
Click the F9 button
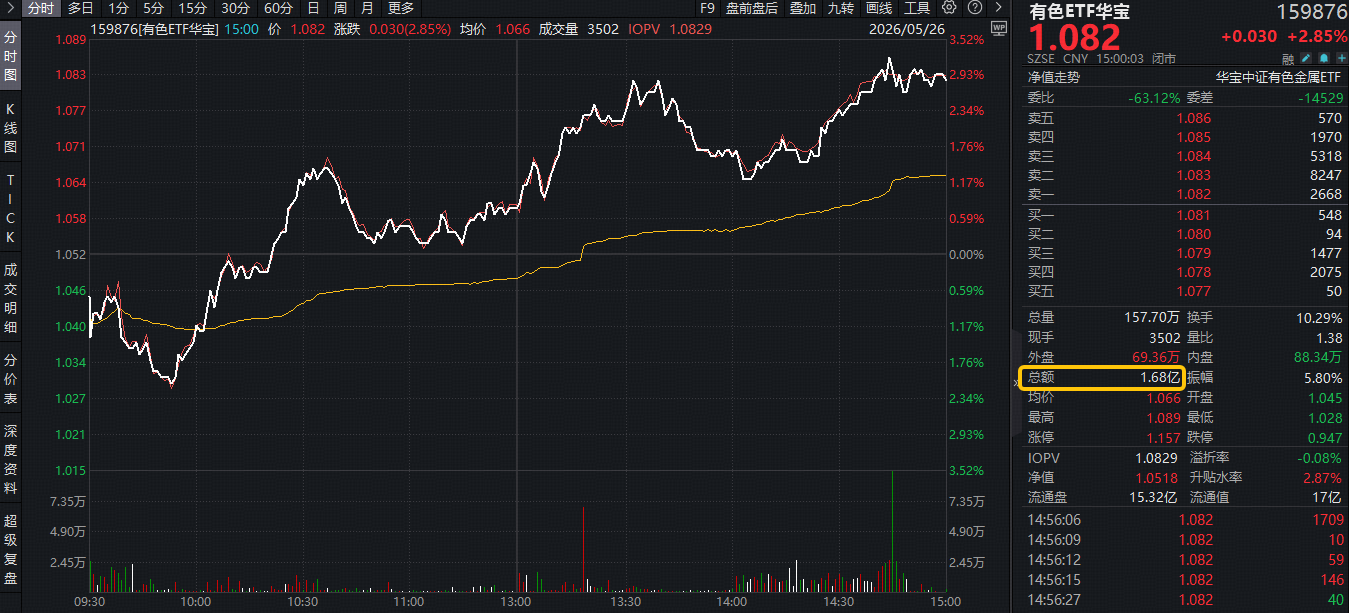pyautogui.click(x=707, y=8)
